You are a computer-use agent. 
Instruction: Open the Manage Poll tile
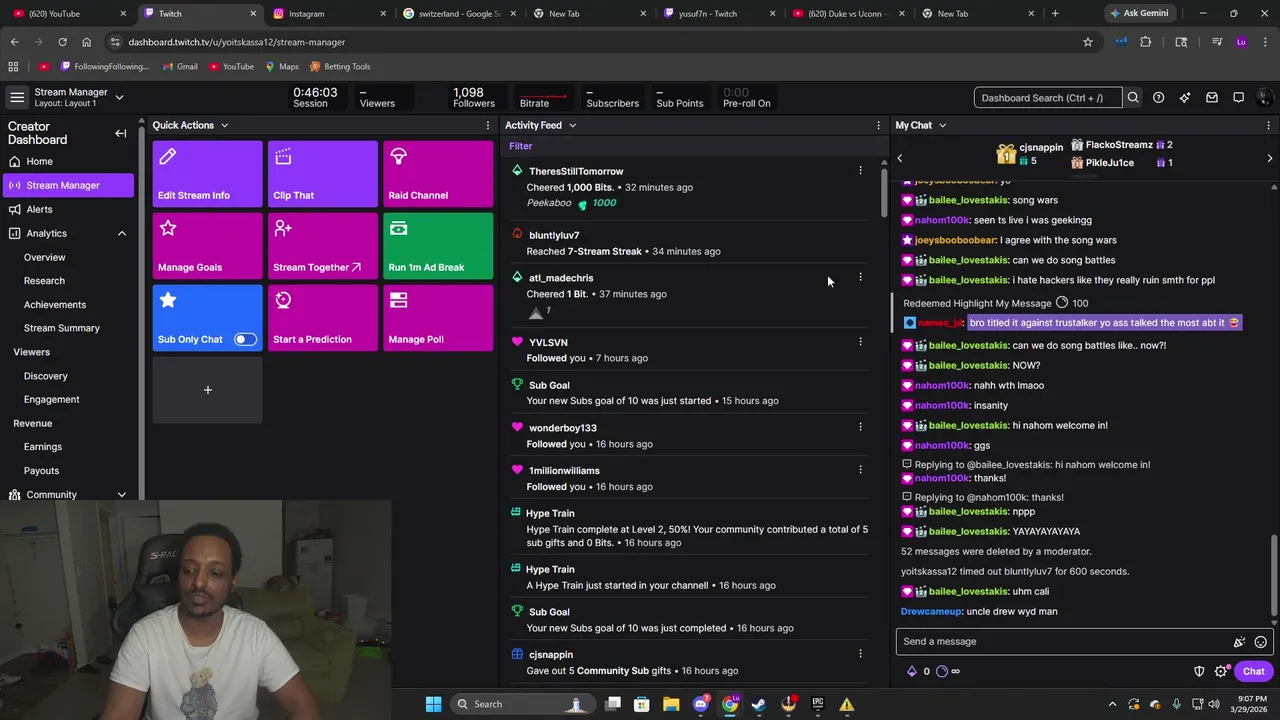click(438, 318)
